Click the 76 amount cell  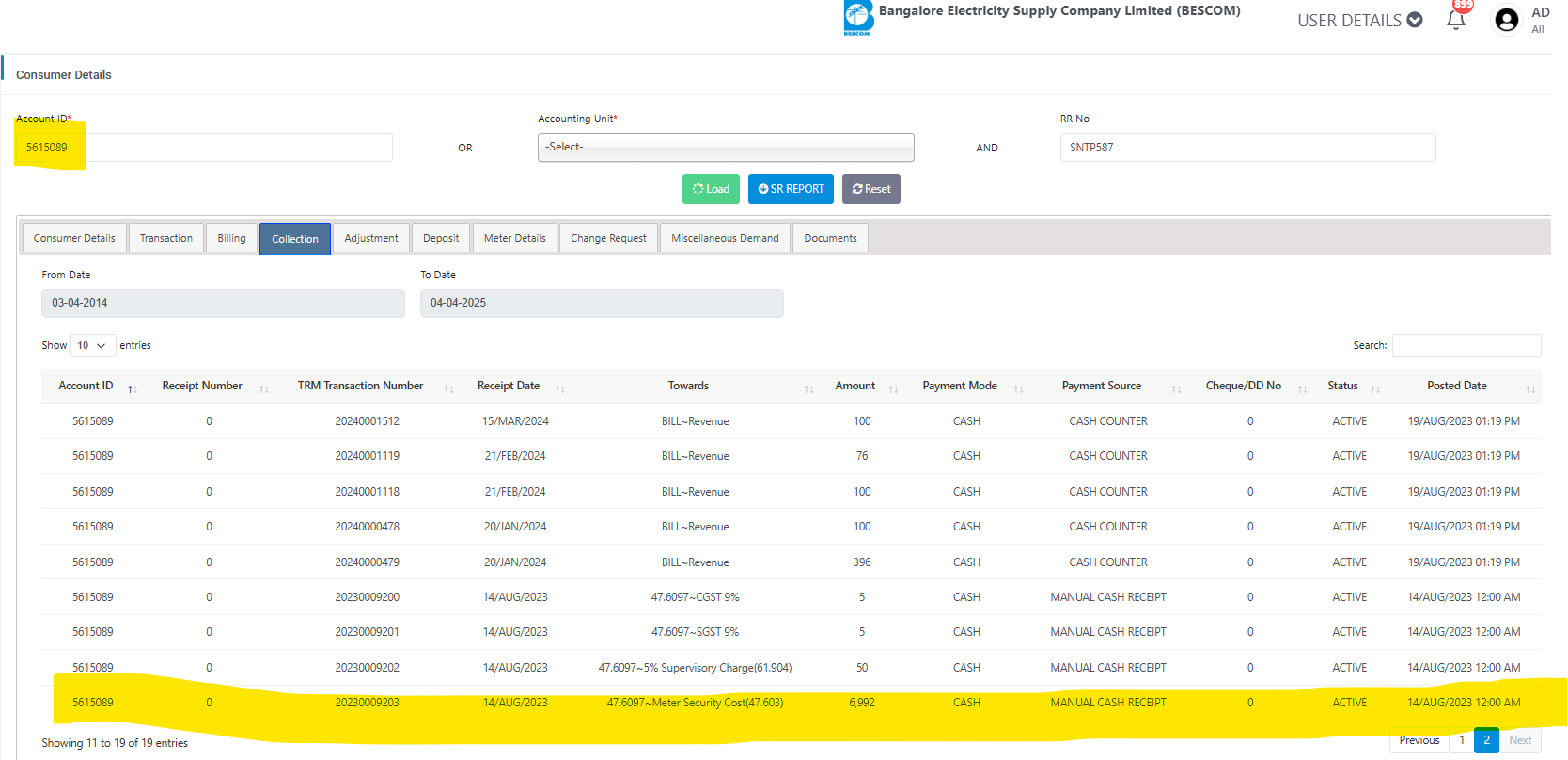point(862,456)
